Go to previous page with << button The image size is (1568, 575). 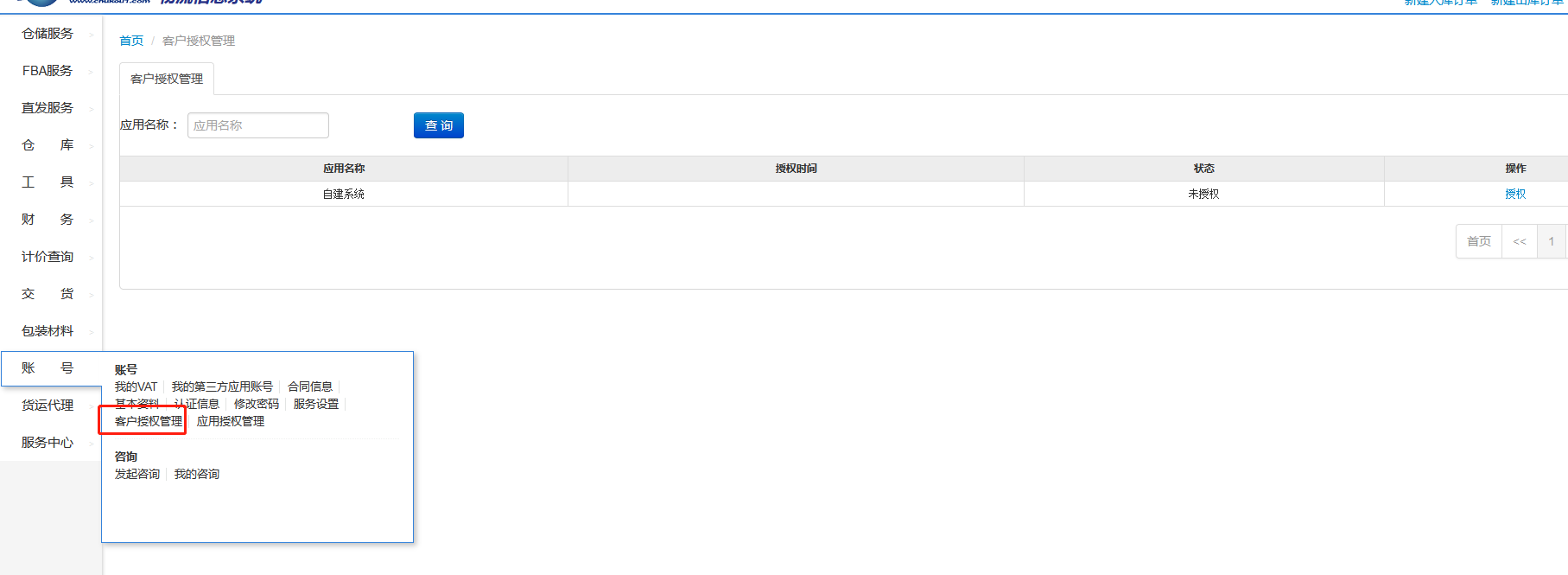coord(1520,241)
